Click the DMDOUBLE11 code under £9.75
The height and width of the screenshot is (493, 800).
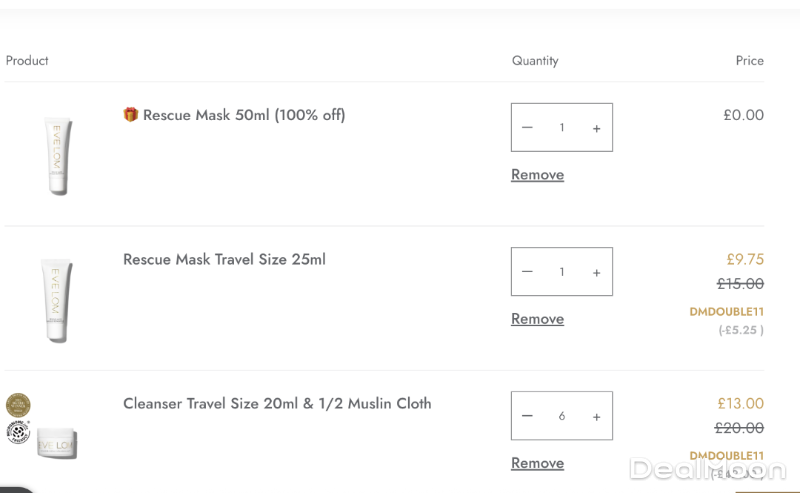pos(726,312)
